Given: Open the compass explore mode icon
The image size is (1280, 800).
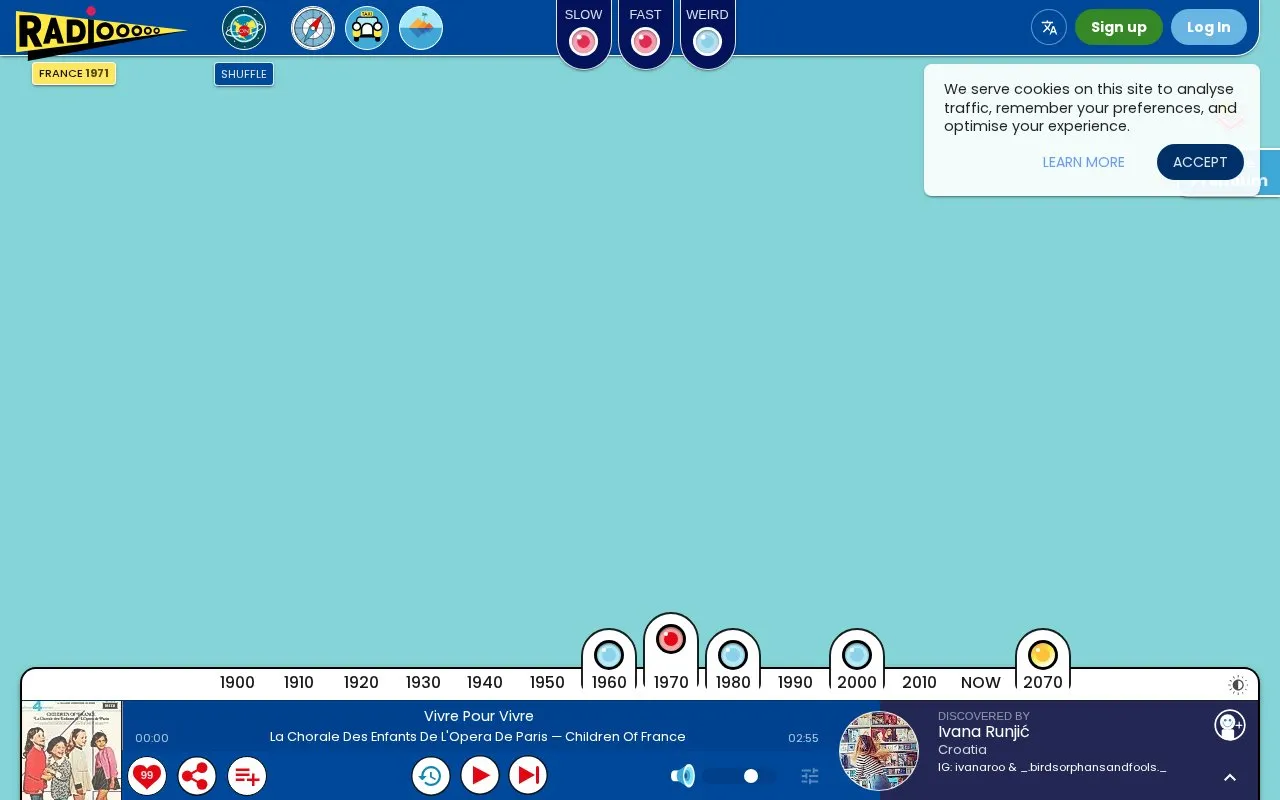Looking at the screenshot, I should click(x=313, y=28).
